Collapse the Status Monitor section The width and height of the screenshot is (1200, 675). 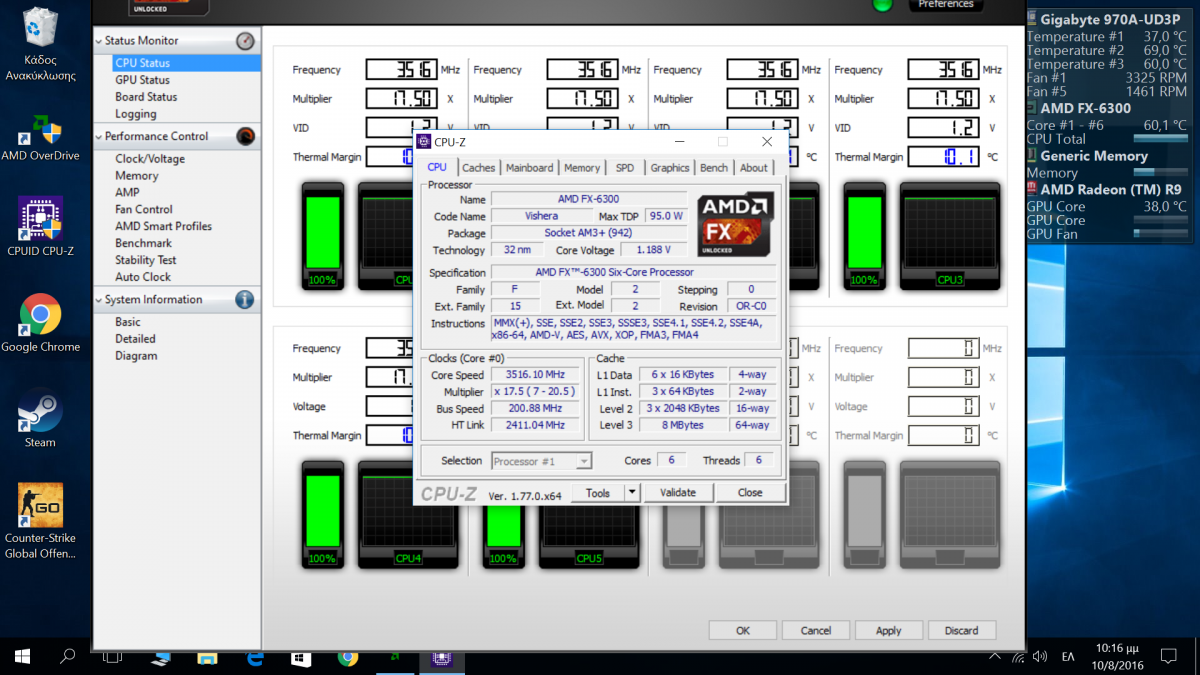point(99,41)
